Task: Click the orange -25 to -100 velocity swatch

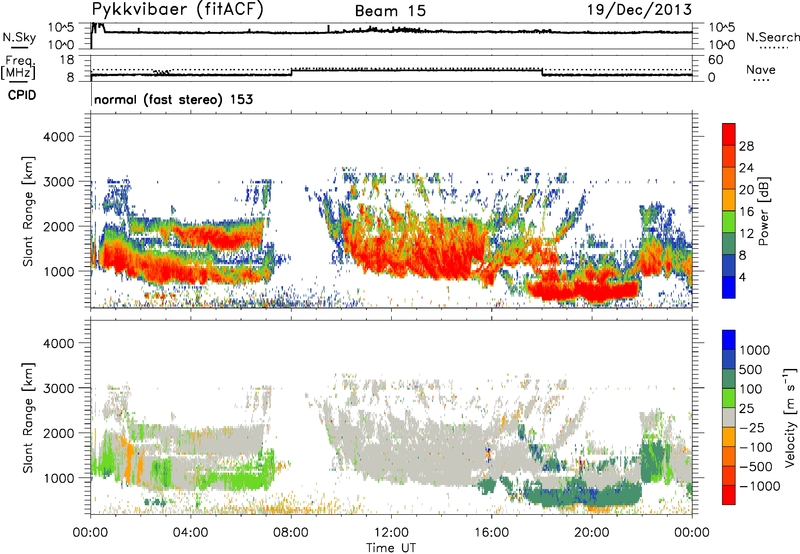Action: pyautogui.click(x=729, y=437)
